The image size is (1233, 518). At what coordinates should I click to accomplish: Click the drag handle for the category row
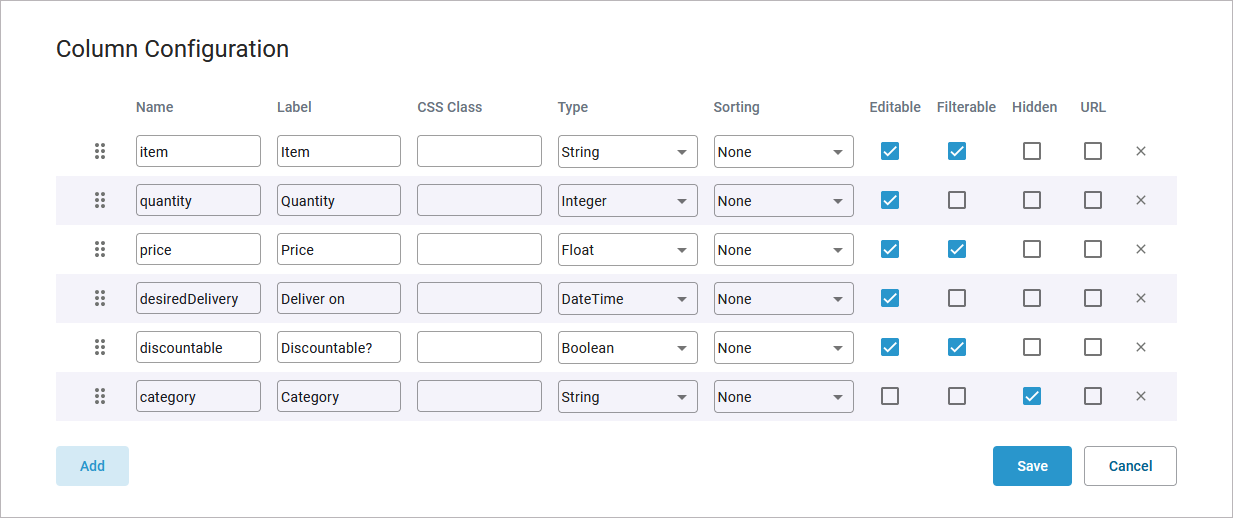100,396
